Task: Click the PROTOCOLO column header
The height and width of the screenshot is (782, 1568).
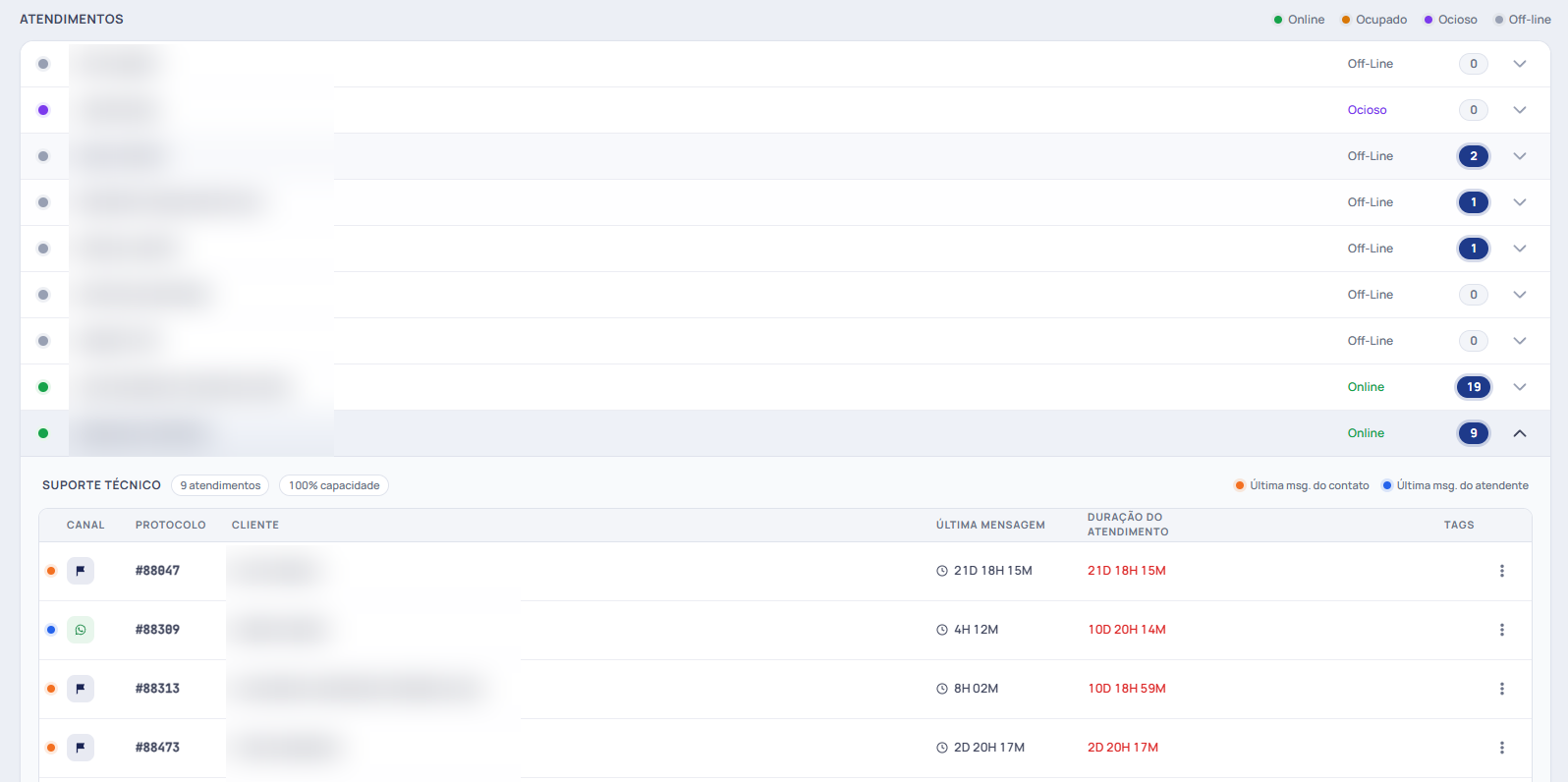Action: (x=171, y=525)
